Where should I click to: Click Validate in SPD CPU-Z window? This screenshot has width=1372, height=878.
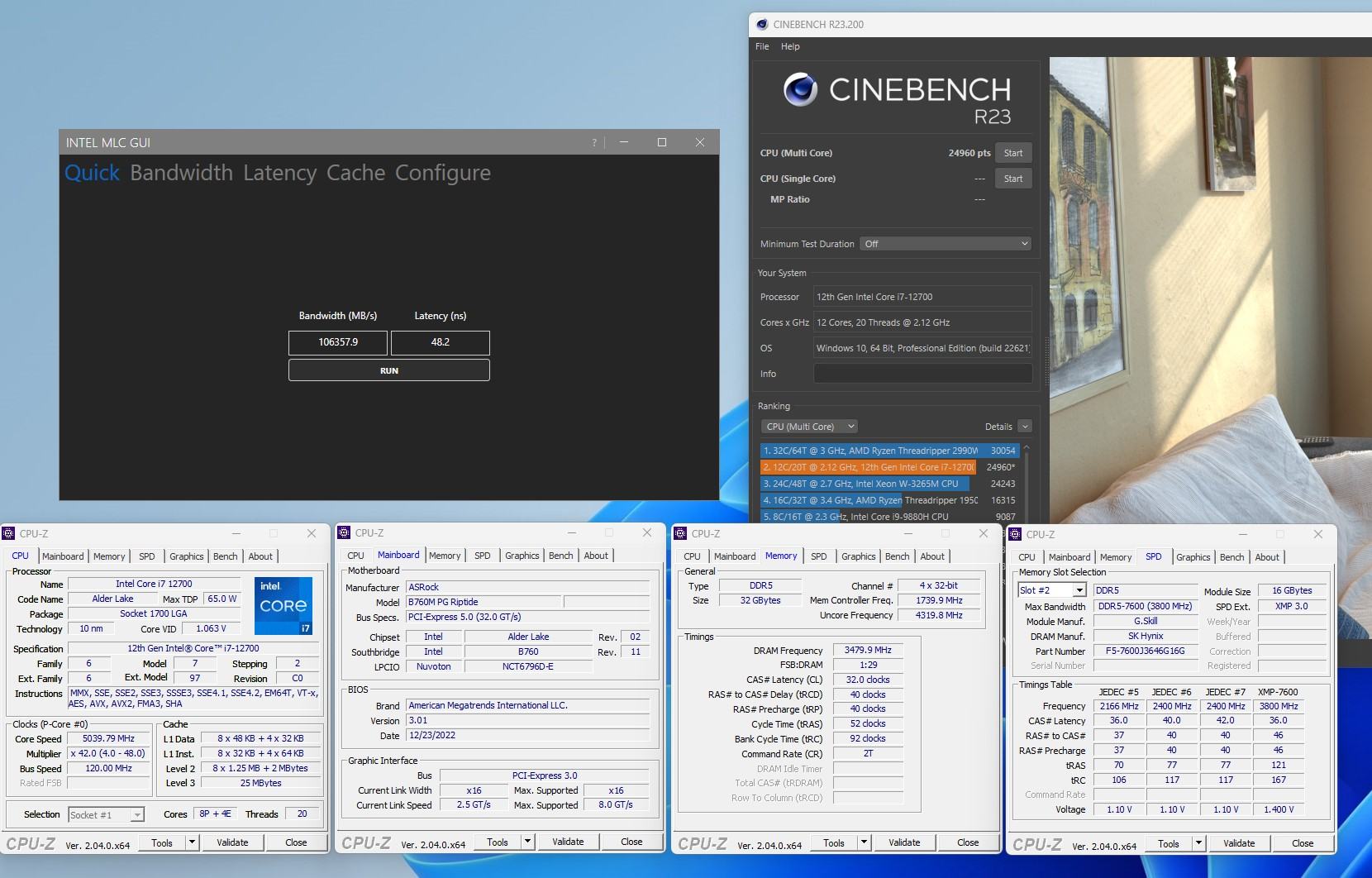pos(1239,843)
